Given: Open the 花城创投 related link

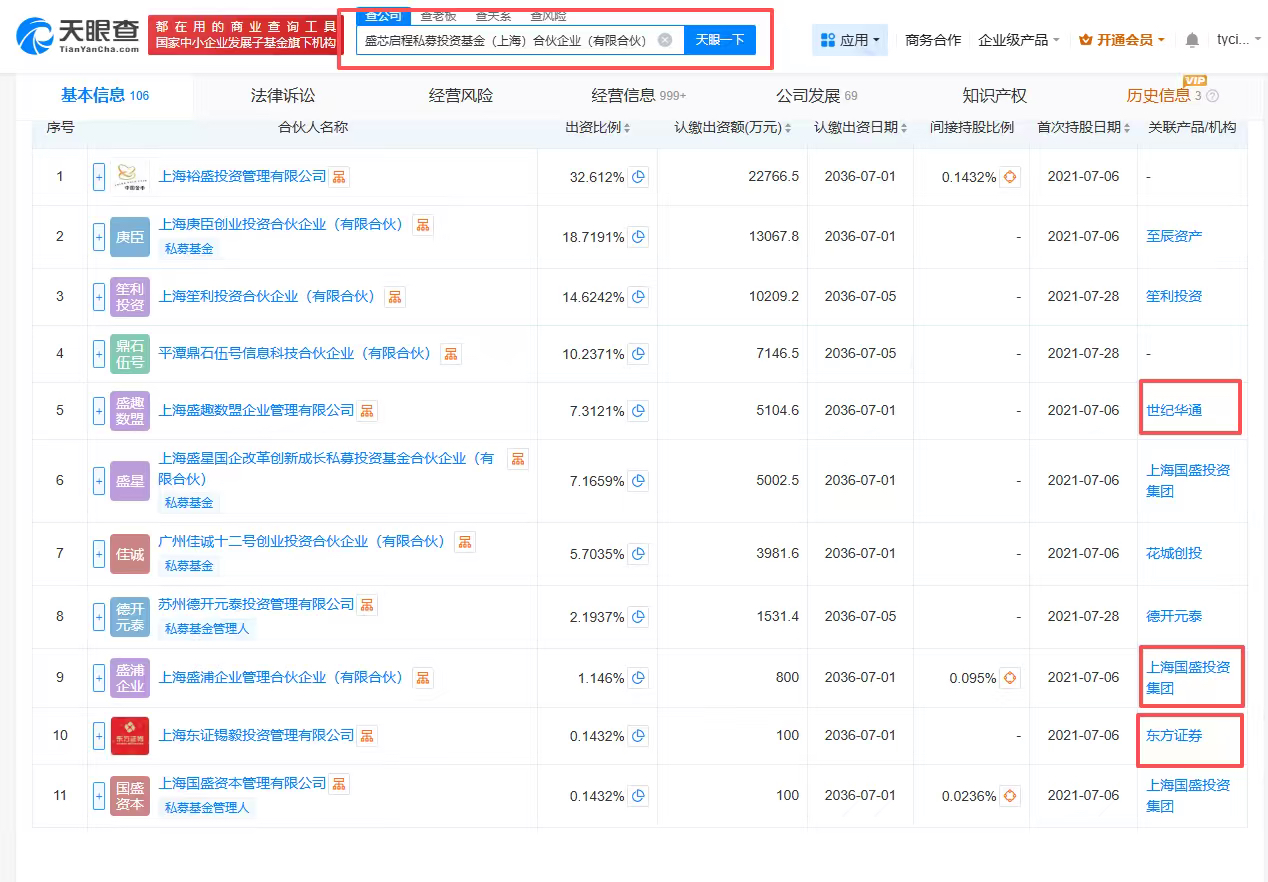Looking at the screenshot, I should 1174,553.
